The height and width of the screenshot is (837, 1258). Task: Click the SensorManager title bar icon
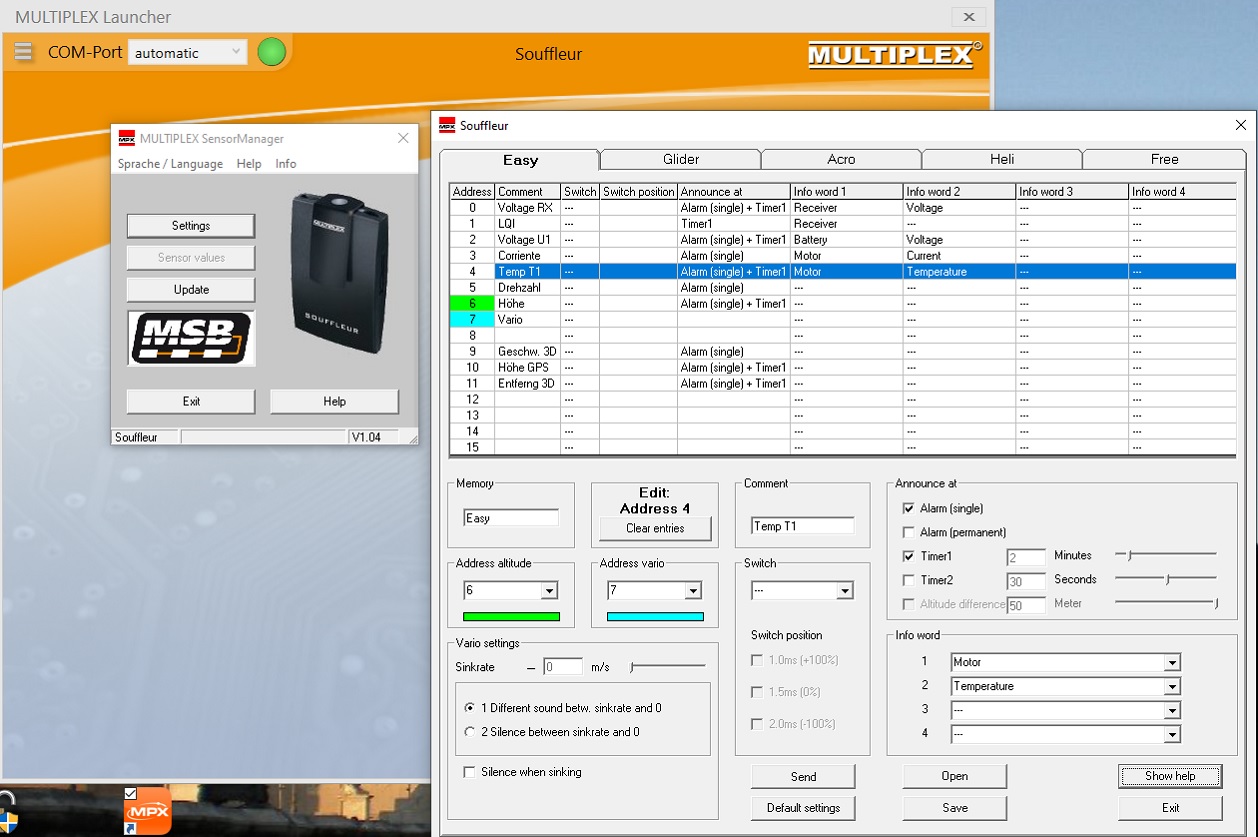(x=126, y=138)
